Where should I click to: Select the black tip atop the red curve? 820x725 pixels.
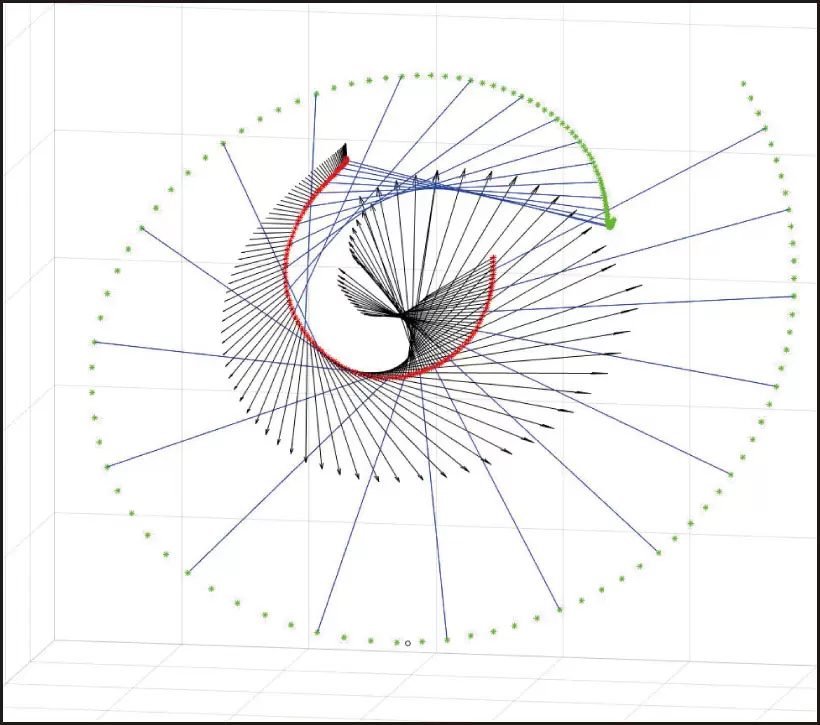(x=344, y=150)
